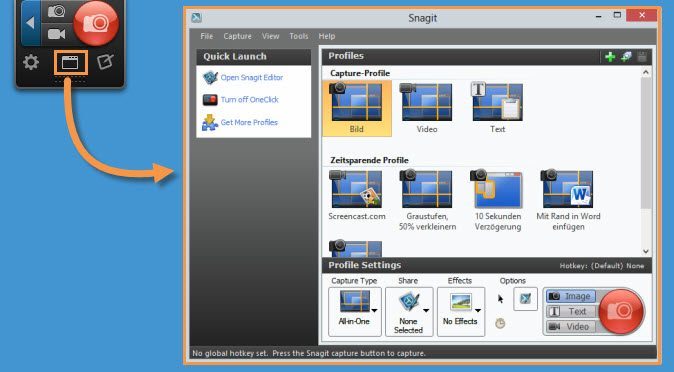Open settings gear in OneClick widget
This screenshot has width=674, height=372.
[31, 62]
